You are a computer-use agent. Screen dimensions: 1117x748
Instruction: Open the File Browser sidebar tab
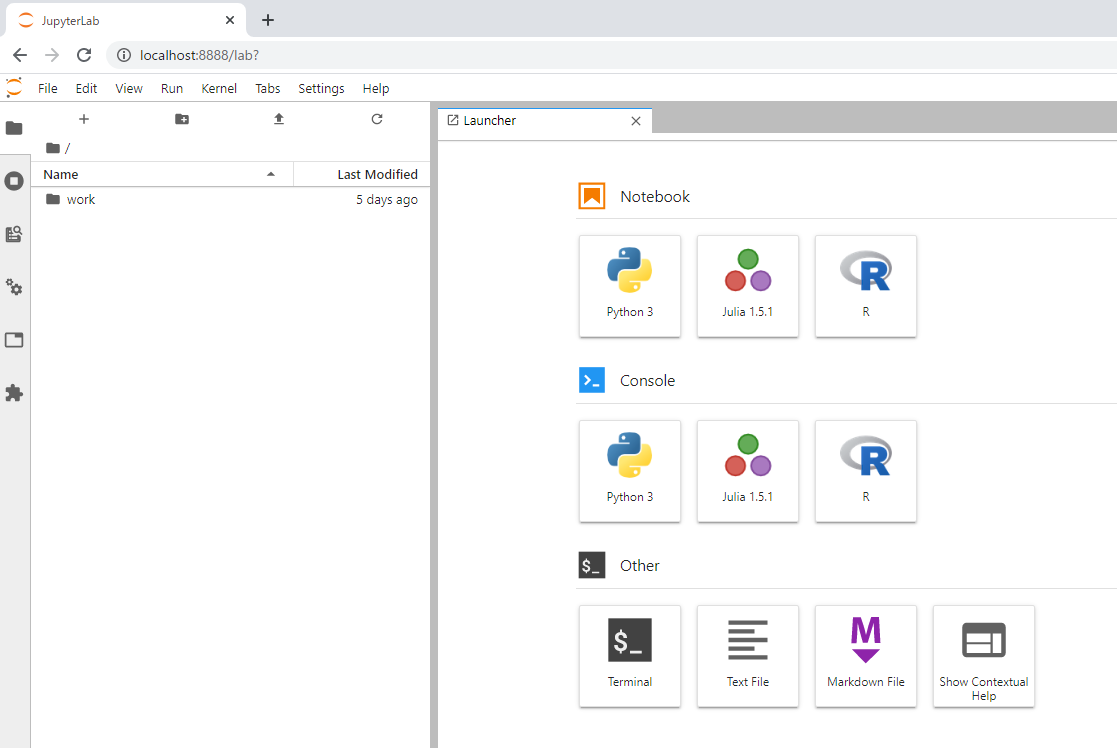(x=14, y=128)
